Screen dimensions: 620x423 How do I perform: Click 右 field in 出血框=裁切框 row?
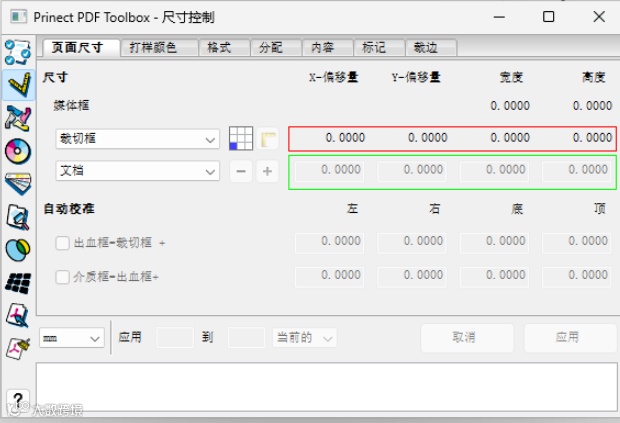click(x=412, y=242)
